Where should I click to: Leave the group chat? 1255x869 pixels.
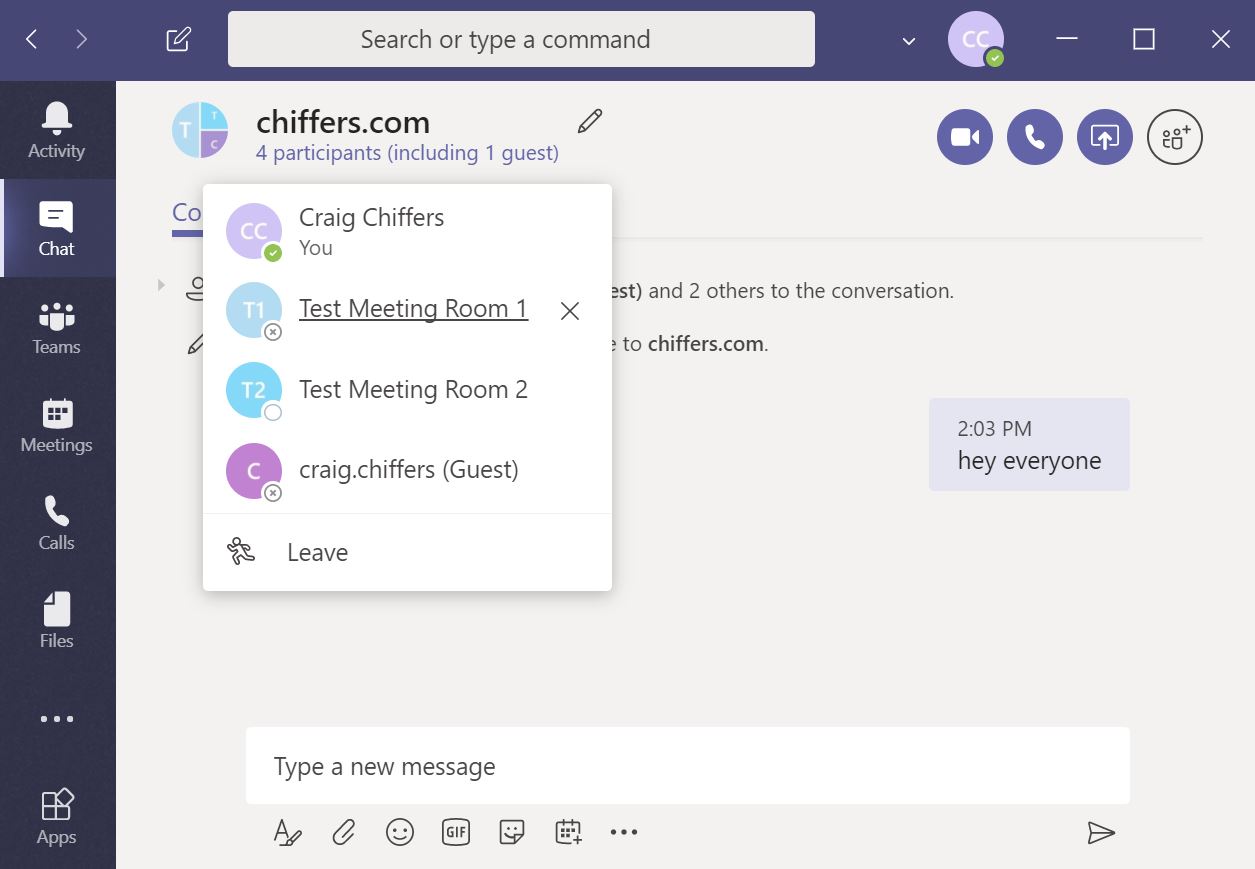point(407,552)
